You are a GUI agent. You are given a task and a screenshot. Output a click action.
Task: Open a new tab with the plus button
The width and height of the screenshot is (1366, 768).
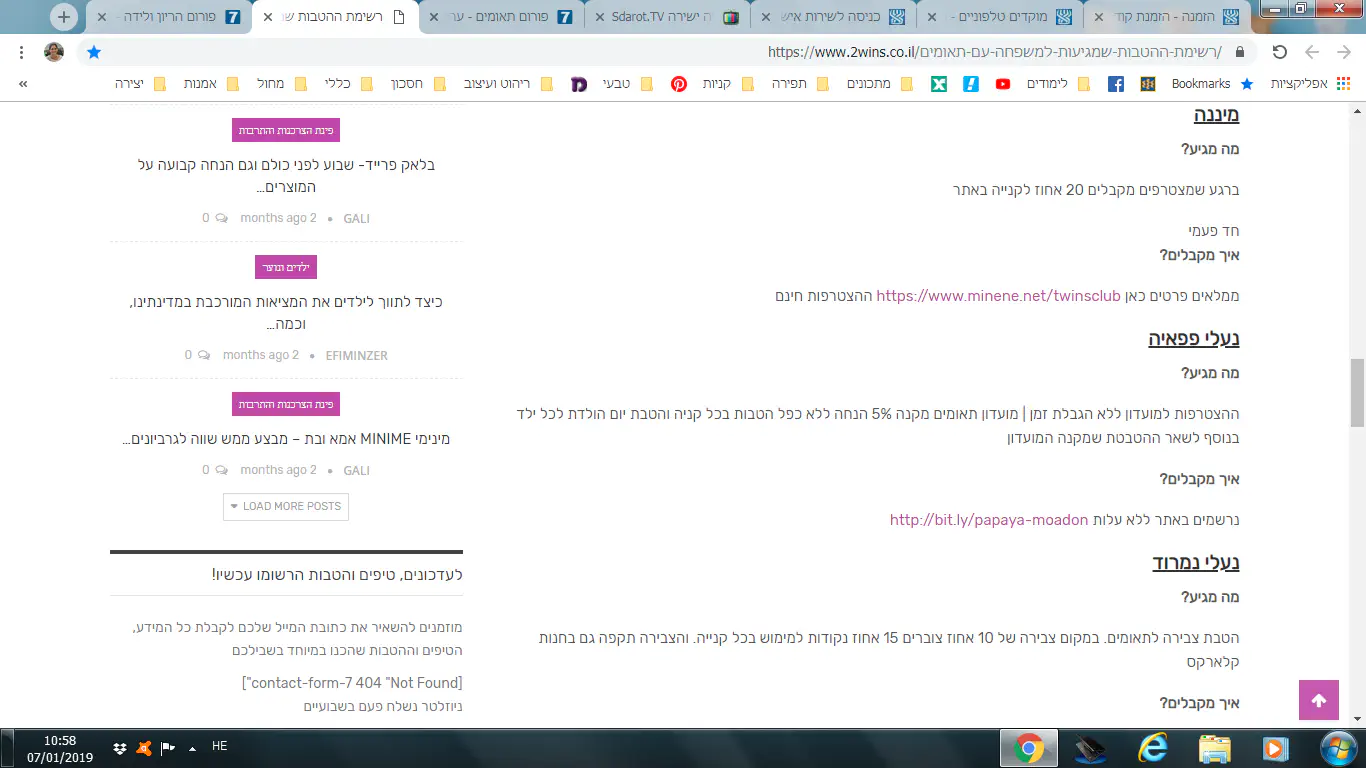point(63,17)
